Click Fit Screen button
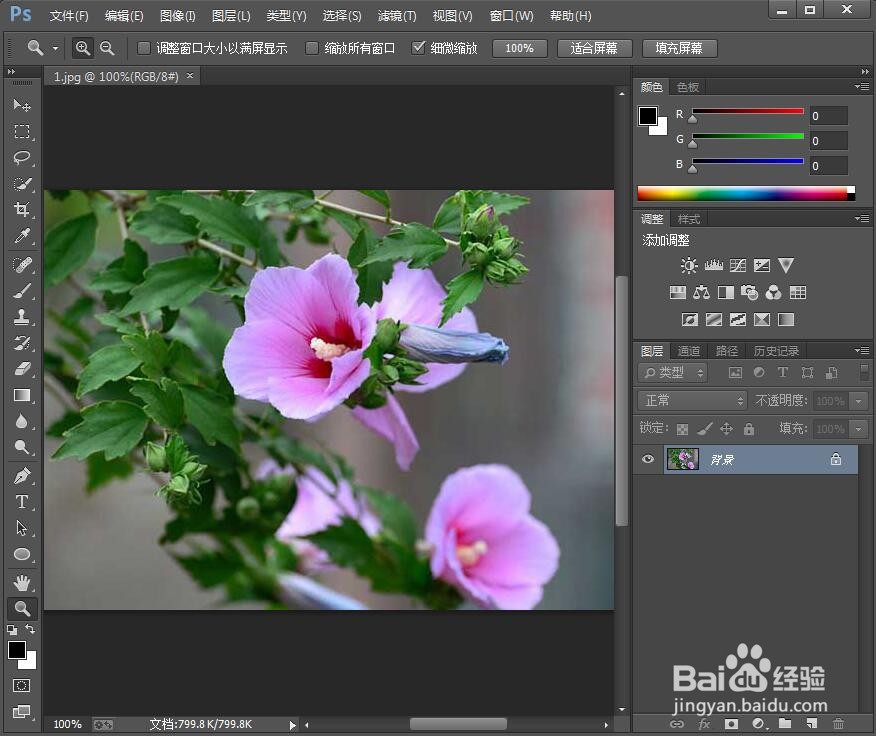The height and width of the screenshot is (736, 876). tap(594, 48)
